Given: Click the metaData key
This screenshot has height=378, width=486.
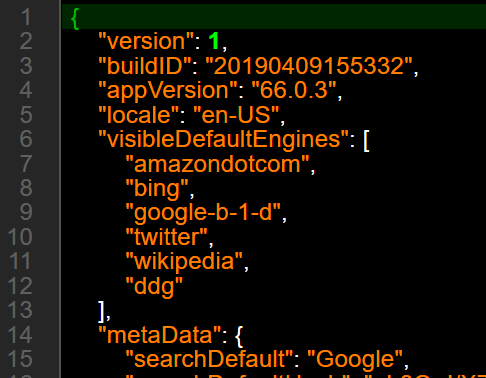Looking at the screenshot, I should point(160,335).
